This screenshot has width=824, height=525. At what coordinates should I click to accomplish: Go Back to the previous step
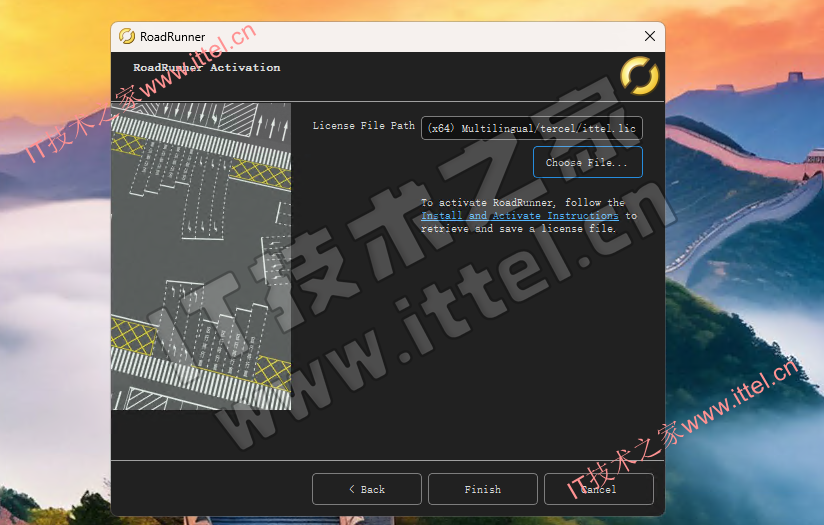coord(367,489)
